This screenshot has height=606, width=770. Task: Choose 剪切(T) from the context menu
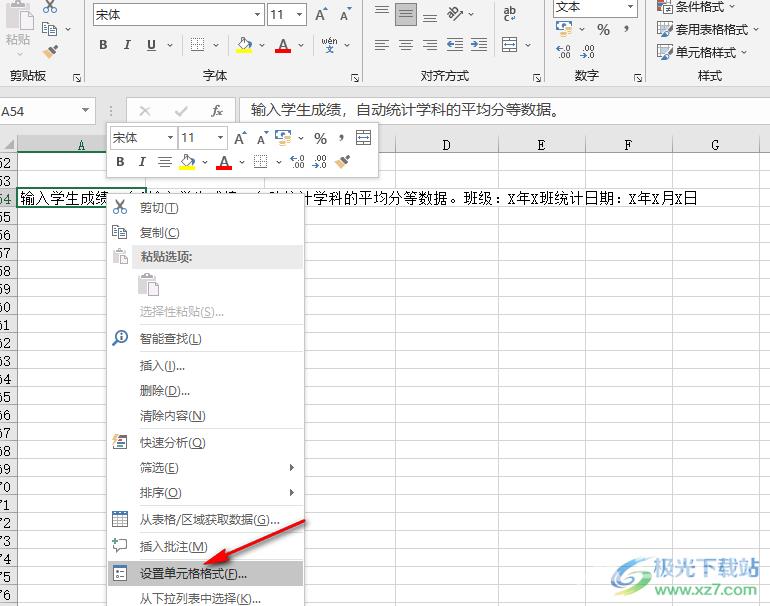coord(205,208)
